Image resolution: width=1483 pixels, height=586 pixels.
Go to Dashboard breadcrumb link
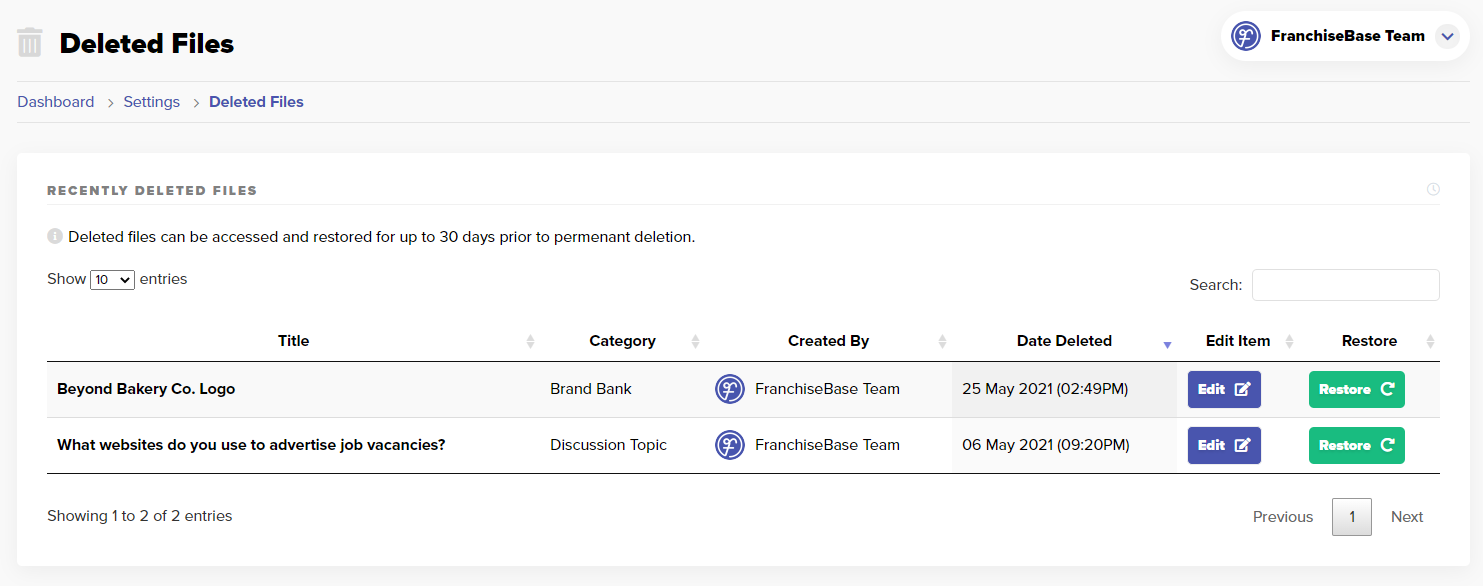point(56,102)
